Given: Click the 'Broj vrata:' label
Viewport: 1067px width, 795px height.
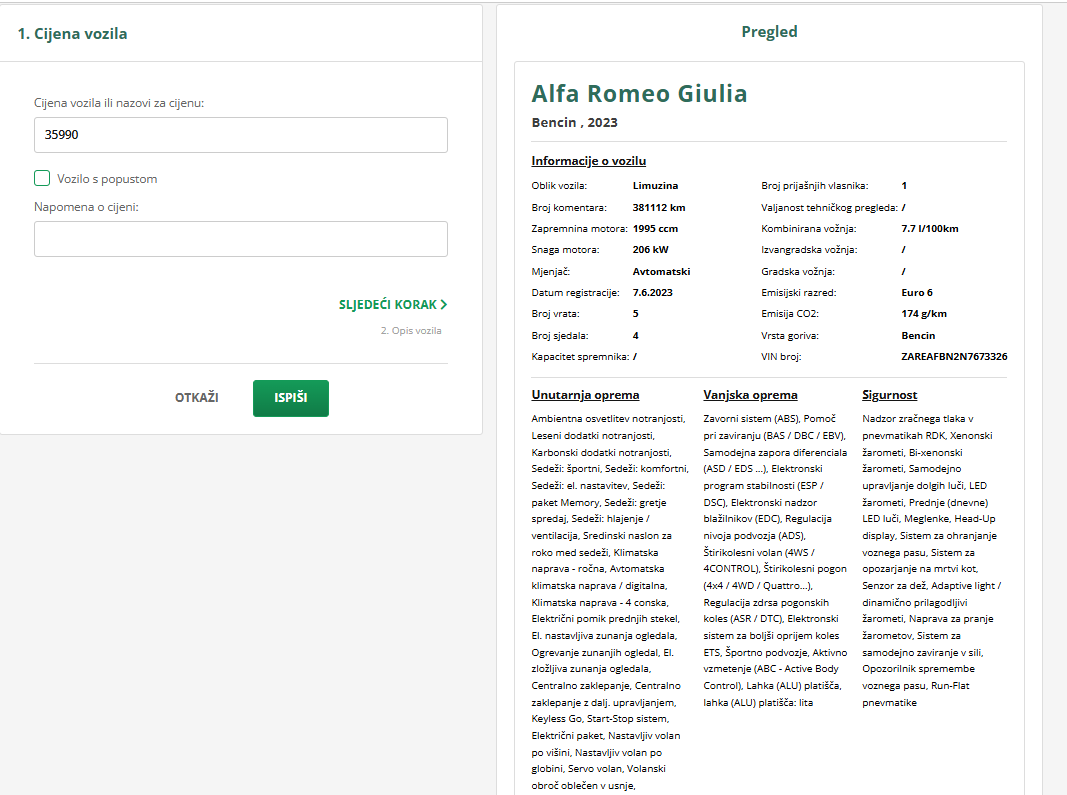Looking at the screenshot, I should [555, 314].
